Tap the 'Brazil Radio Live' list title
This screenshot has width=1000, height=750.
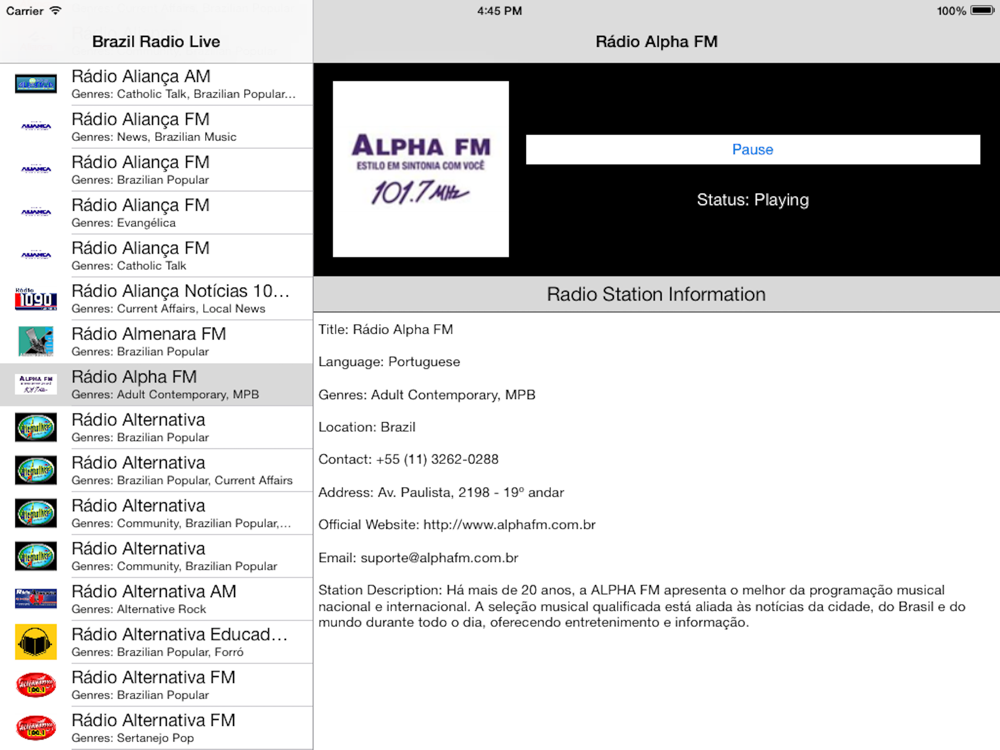156,41
